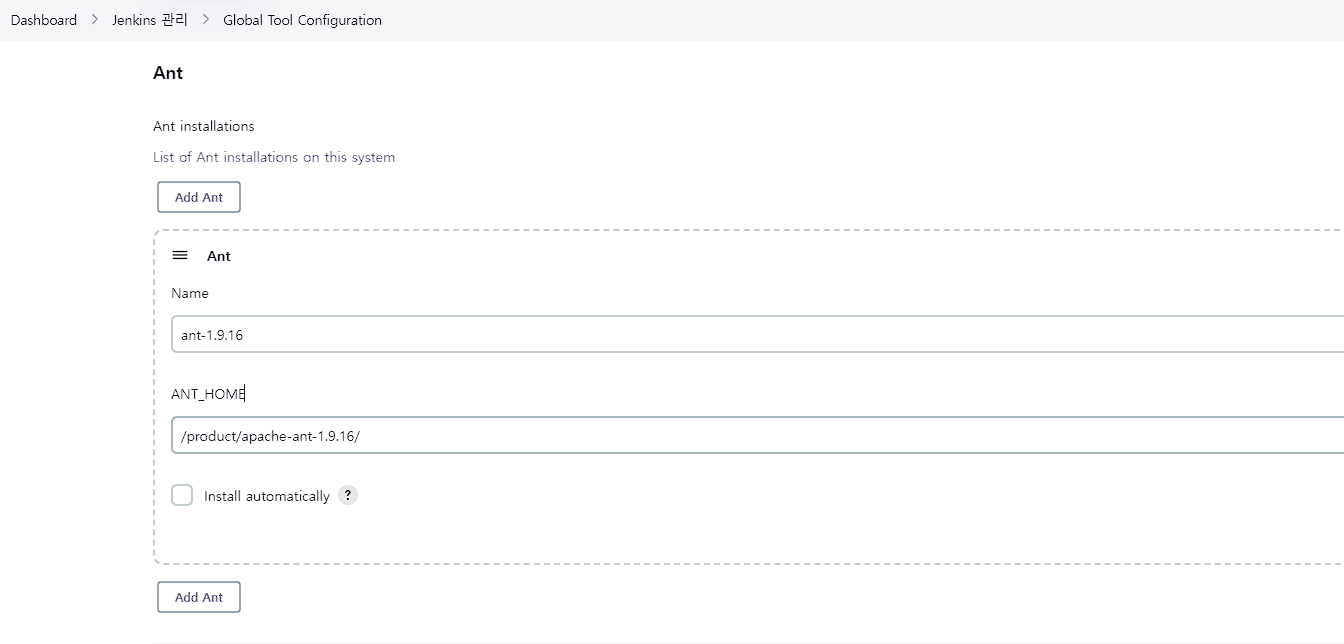This screenshot has height=644, width=1344.
Task: Click the breadcrumb chevron after Dashboard
Action: pos(95,20)
